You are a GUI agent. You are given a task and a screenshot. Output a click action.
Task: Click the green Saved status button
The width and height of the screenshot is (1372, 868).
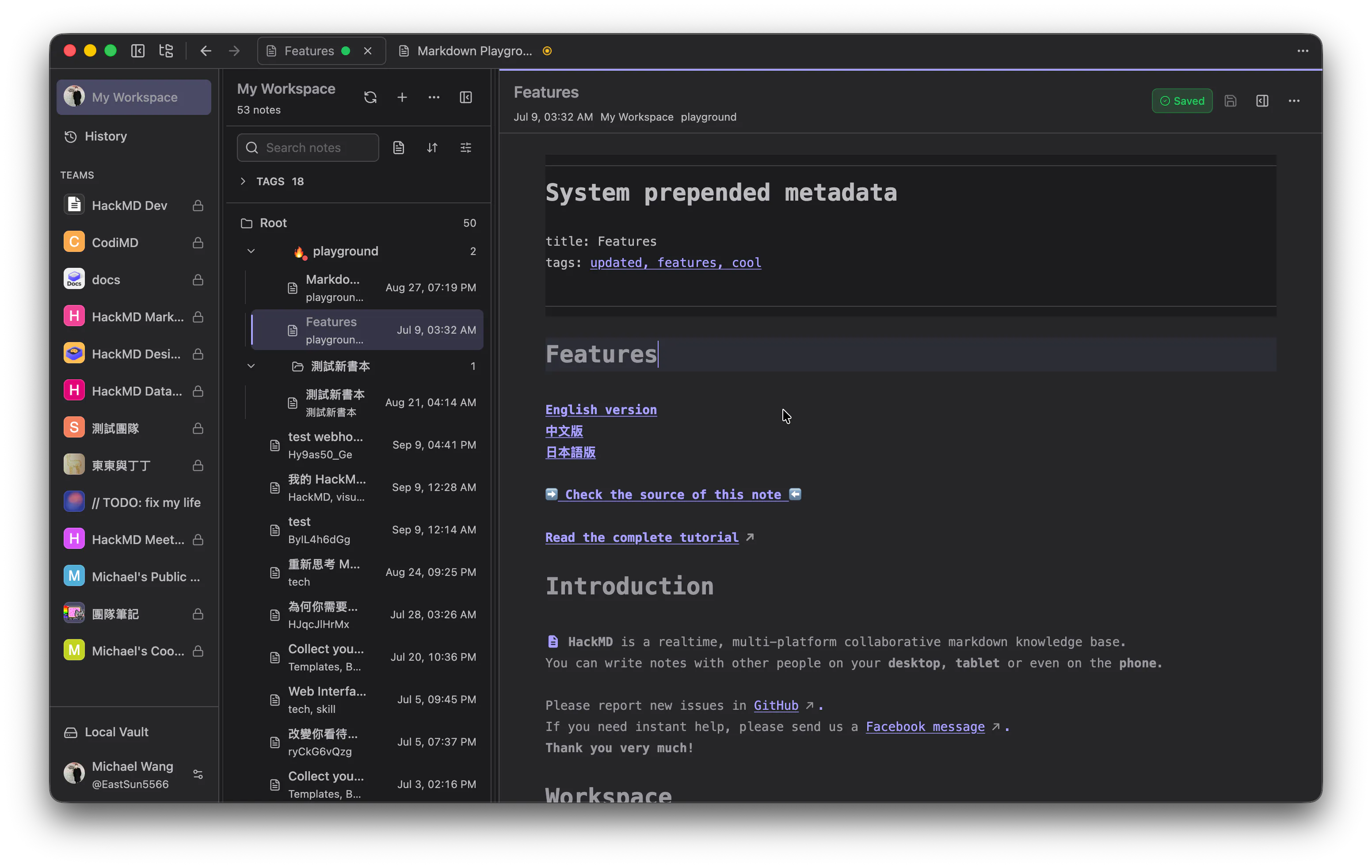click(x=1182, y=101)
